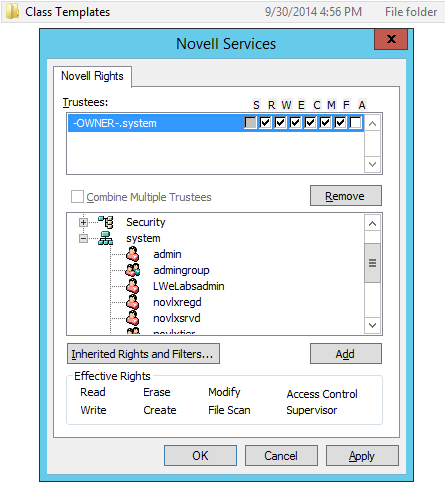Click object tree scroll up arrow
This screenshot has width=445, height=483.
(x=373, y=224)
